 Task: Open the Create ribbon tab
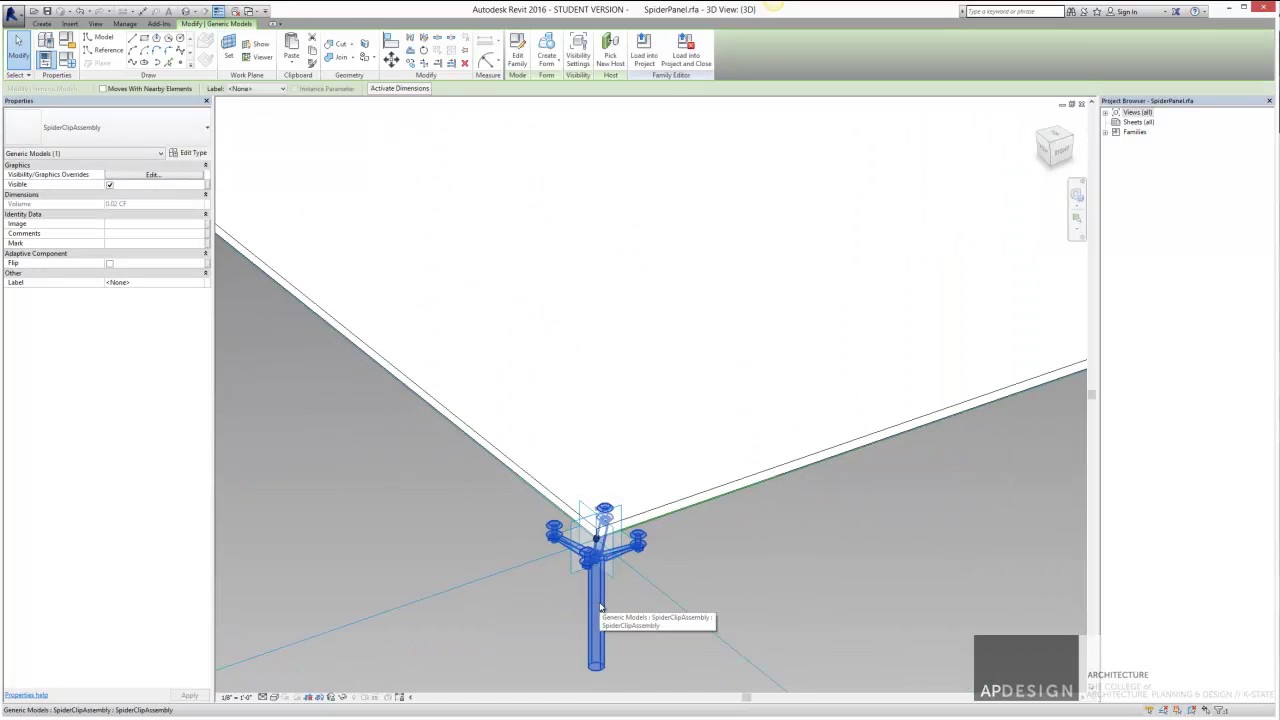tap(41, 24)
